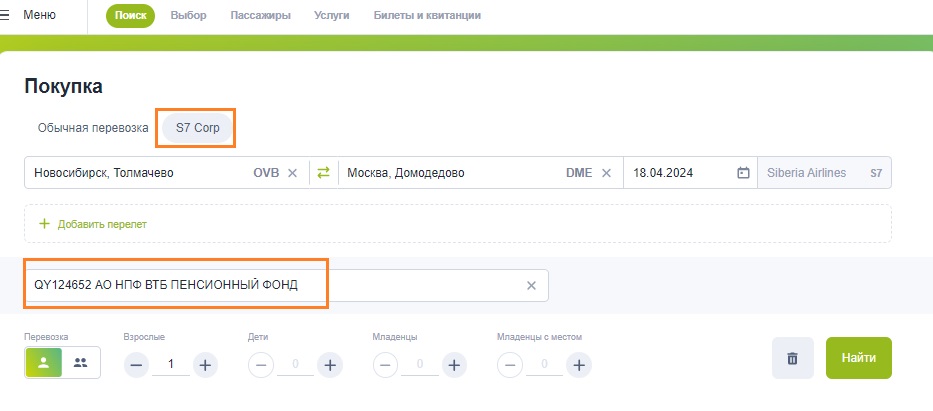Switch to the Выбор tab
933x411 pixels.
coord(189,15)
